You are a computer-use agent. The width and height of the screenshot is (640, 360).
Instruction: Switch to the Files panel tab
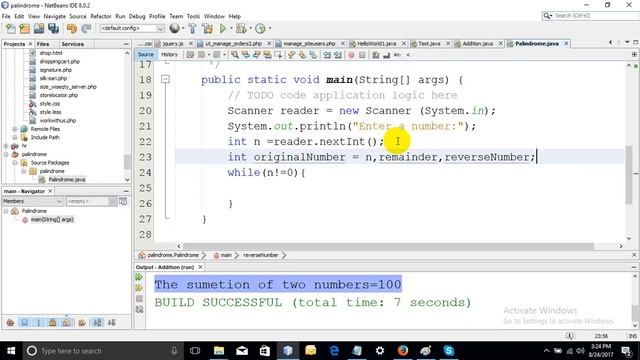click(43, 44)
